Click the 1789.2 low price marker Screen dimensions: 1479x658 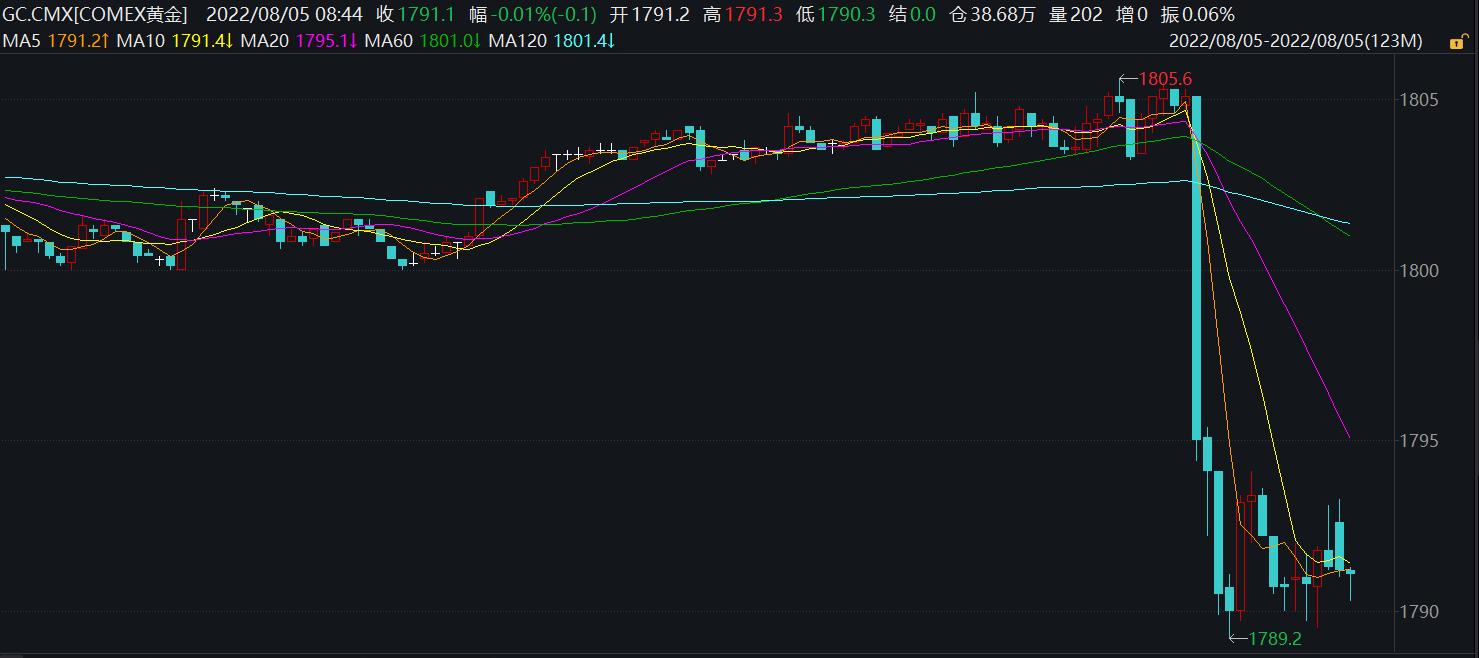click(1273, 637)
